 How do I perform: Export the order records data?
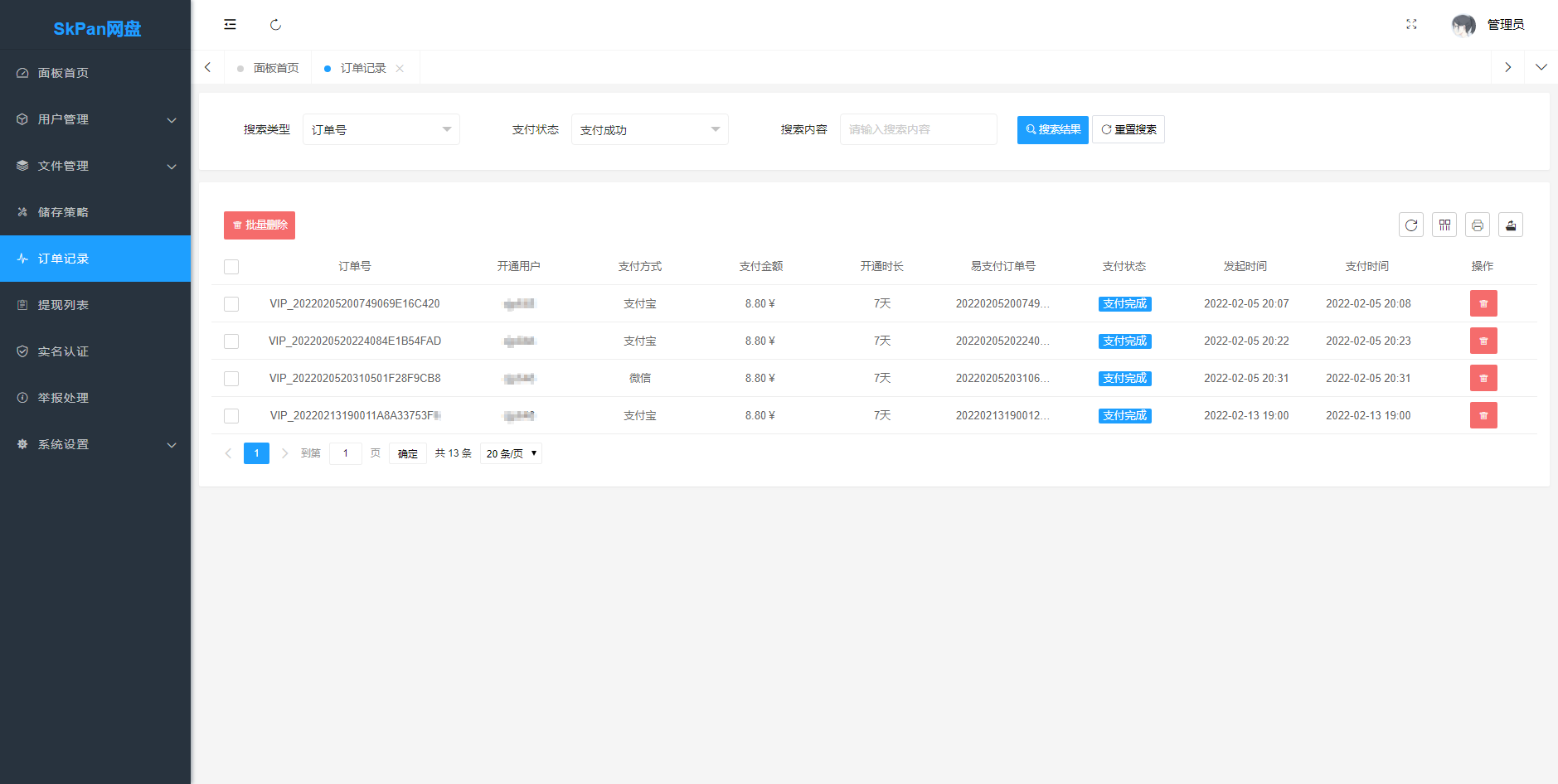[1510, 225]
